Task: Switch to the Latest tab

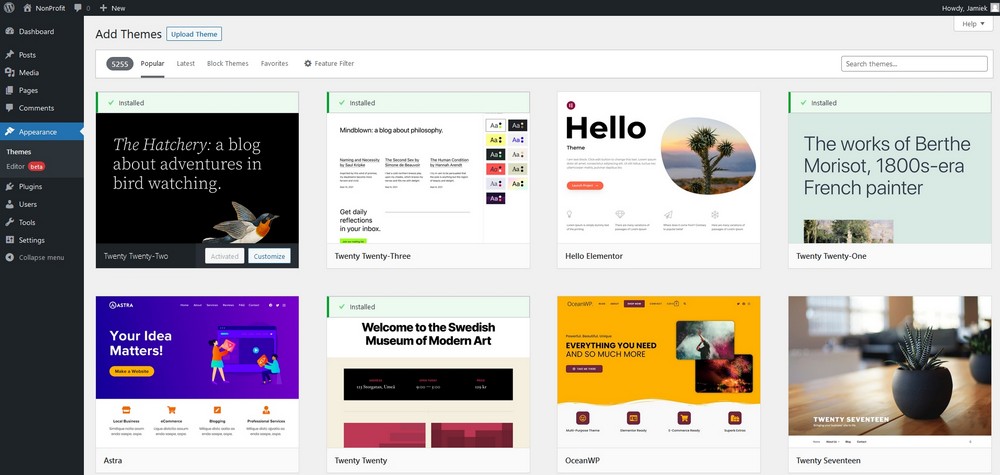Action: pyautogui.click(x=186, y=64)
